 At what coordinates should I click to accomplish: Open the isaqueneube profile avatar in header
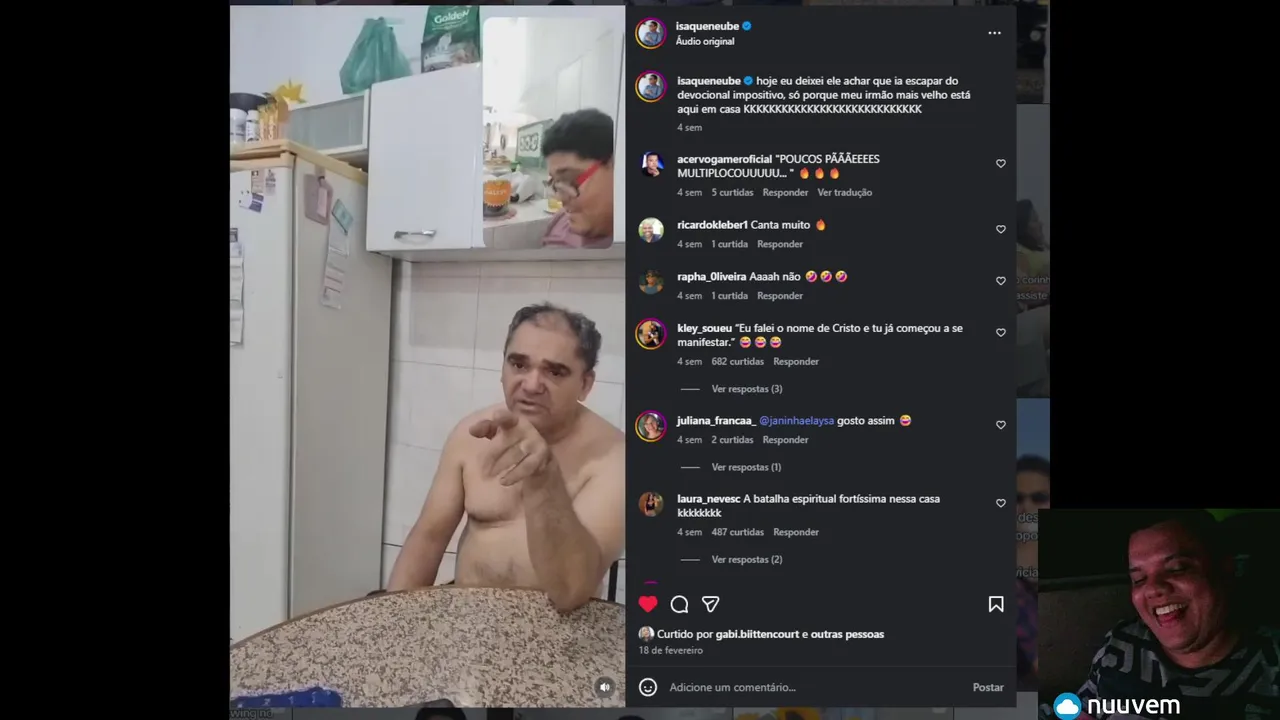[651, 33]
